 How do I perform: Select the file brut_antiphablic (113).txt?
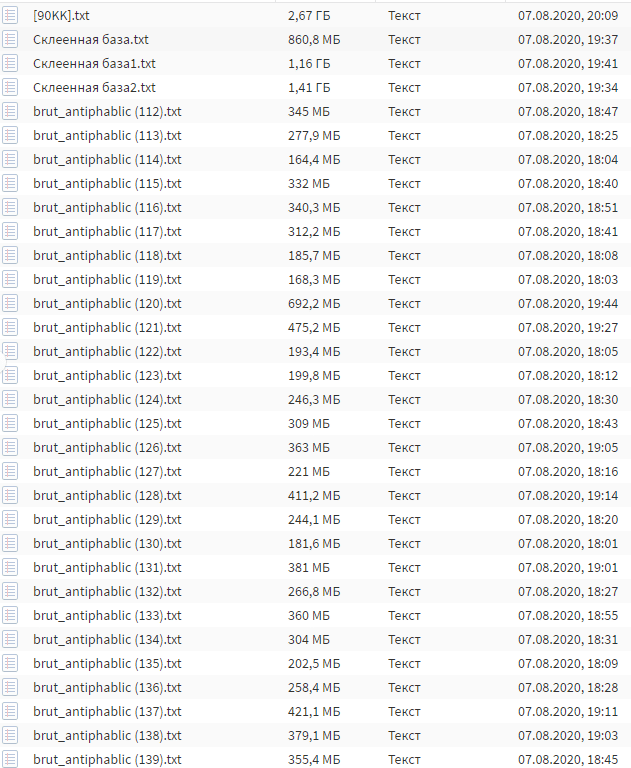coord(107,135)
